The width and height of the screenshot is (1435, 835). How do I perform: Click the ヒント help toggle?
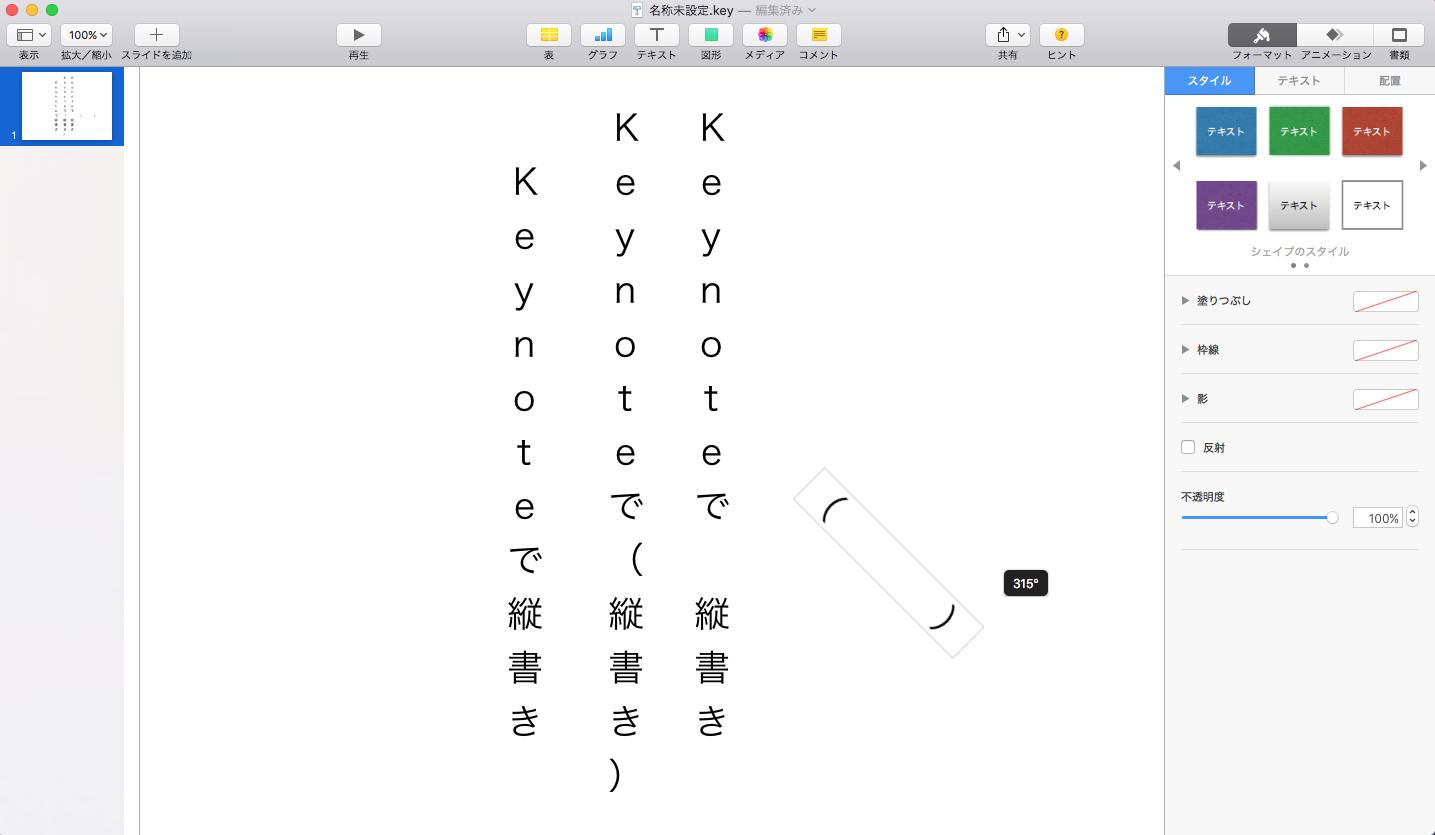(1060, 35)
